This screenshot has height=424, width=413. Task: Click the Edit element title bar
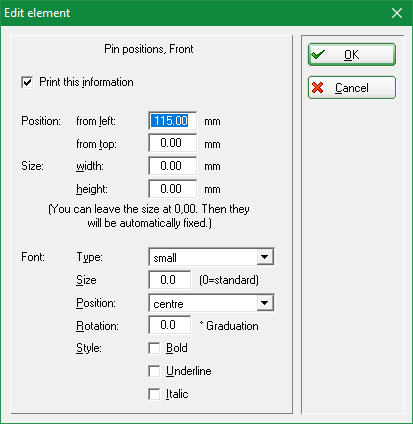[193, 13]
